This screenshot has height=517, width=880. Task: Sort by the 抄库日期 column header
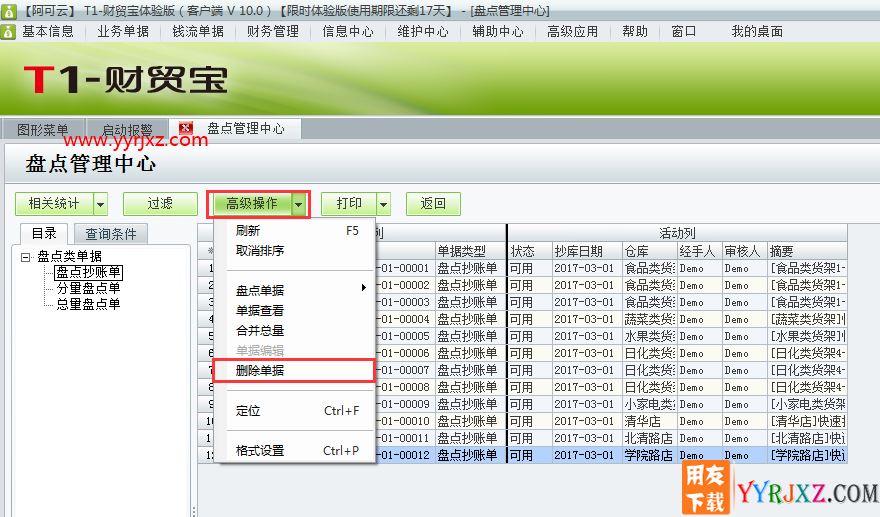[x=587, y=251]
